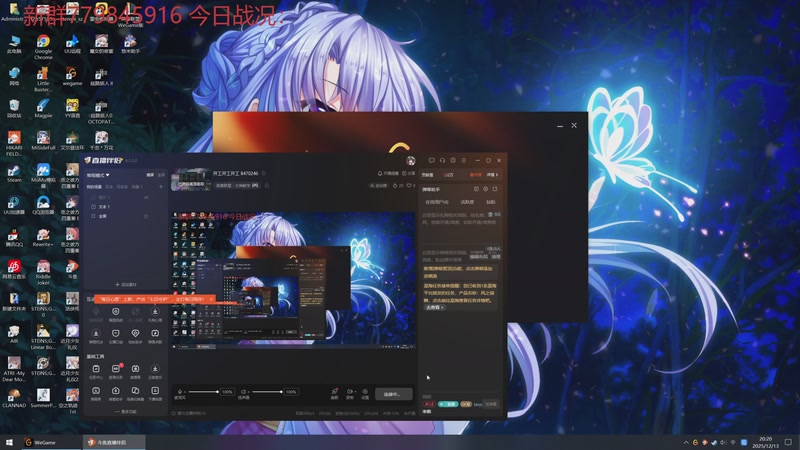Screen dimensions: 800x450
Task: Open speaker device dropdown arrow
Action: click(248, 392)
